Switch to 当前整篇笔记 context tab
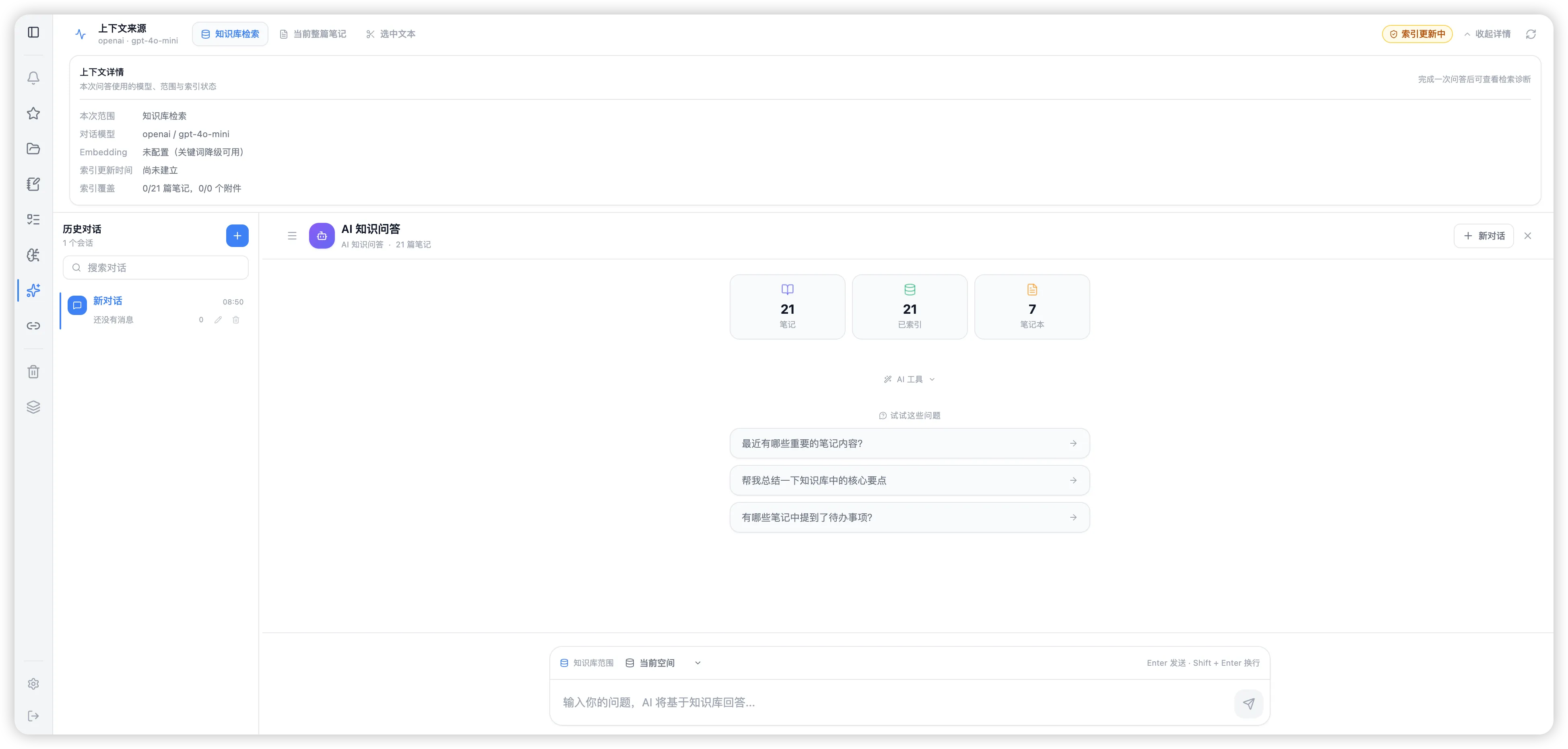This screenshot has width=1568, height=749. click(313, 34)
